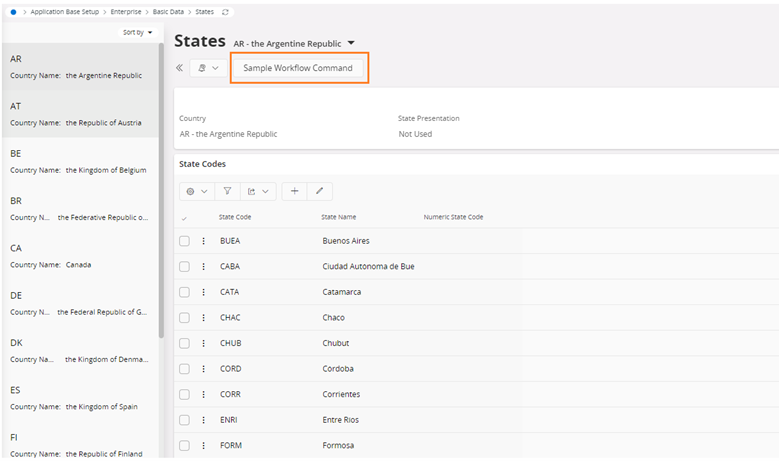Add a new state code with plus icon

(x=294, y=191)
